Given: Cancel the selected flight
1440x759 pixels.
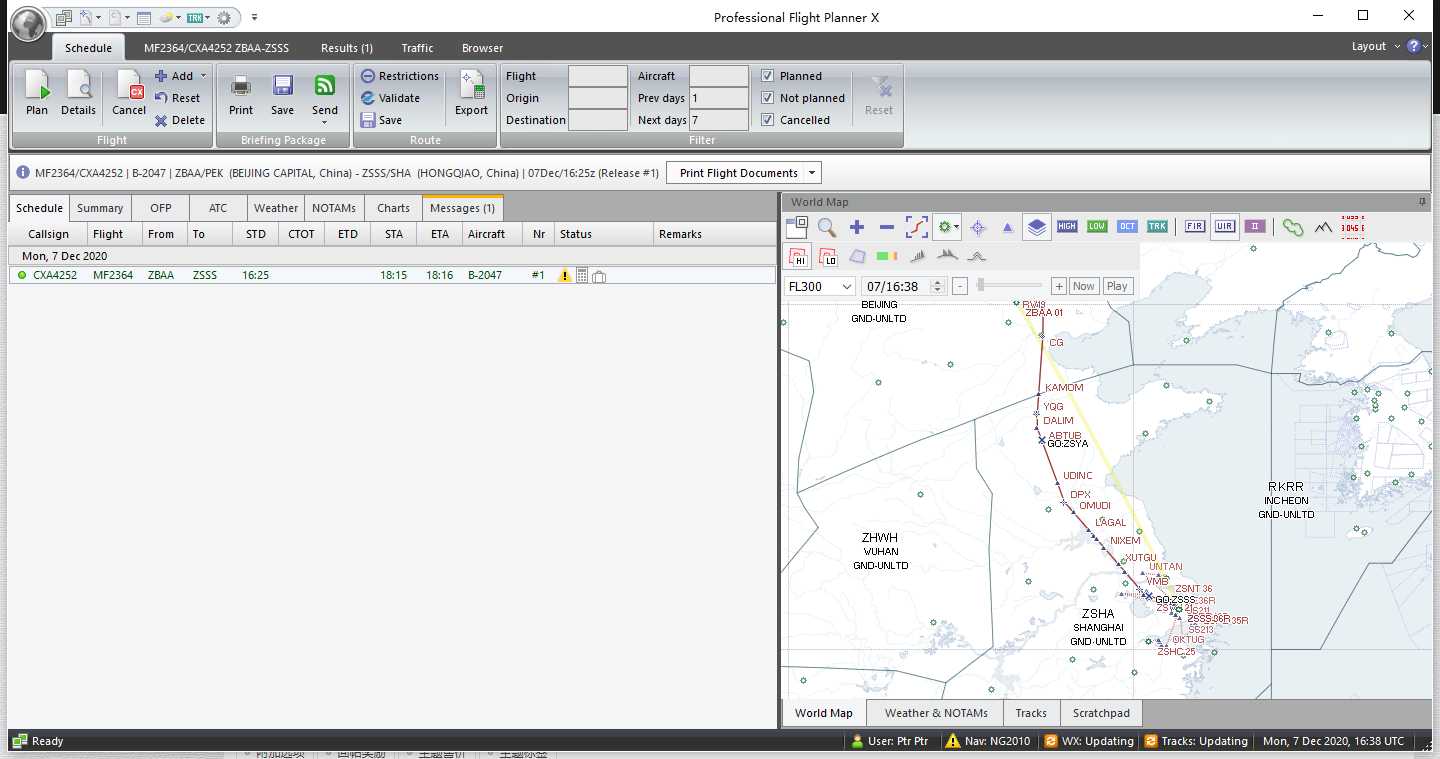Looking at the screenshot, I should point(129,93).
